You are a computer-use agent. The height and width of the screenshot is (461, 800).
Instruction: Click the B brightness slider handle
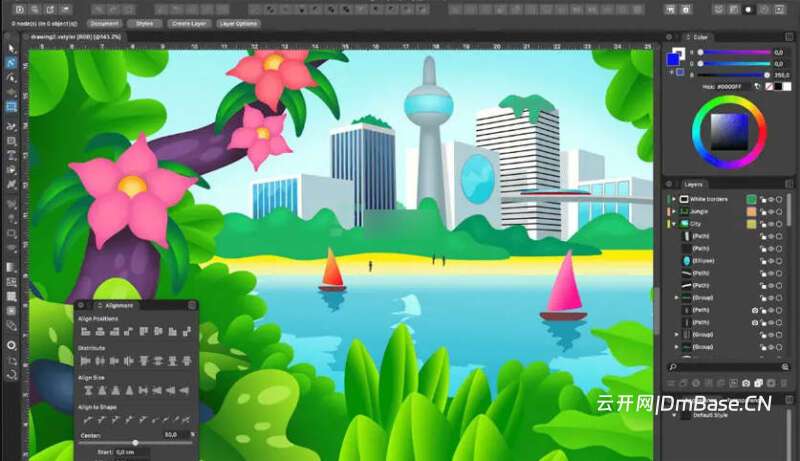pyautogui.click(x=766, y=75)
